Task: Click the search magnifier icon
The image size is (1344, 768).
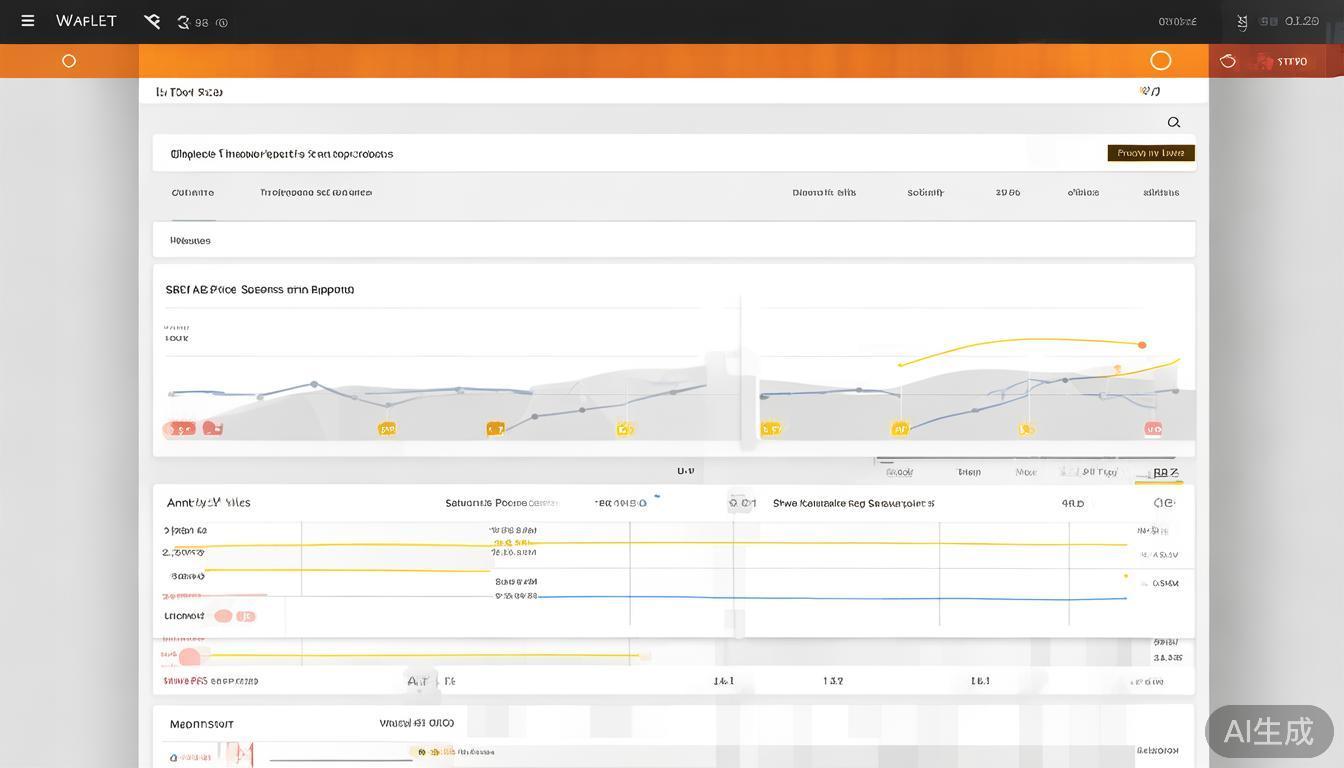Action: [x=1174, y=122]
